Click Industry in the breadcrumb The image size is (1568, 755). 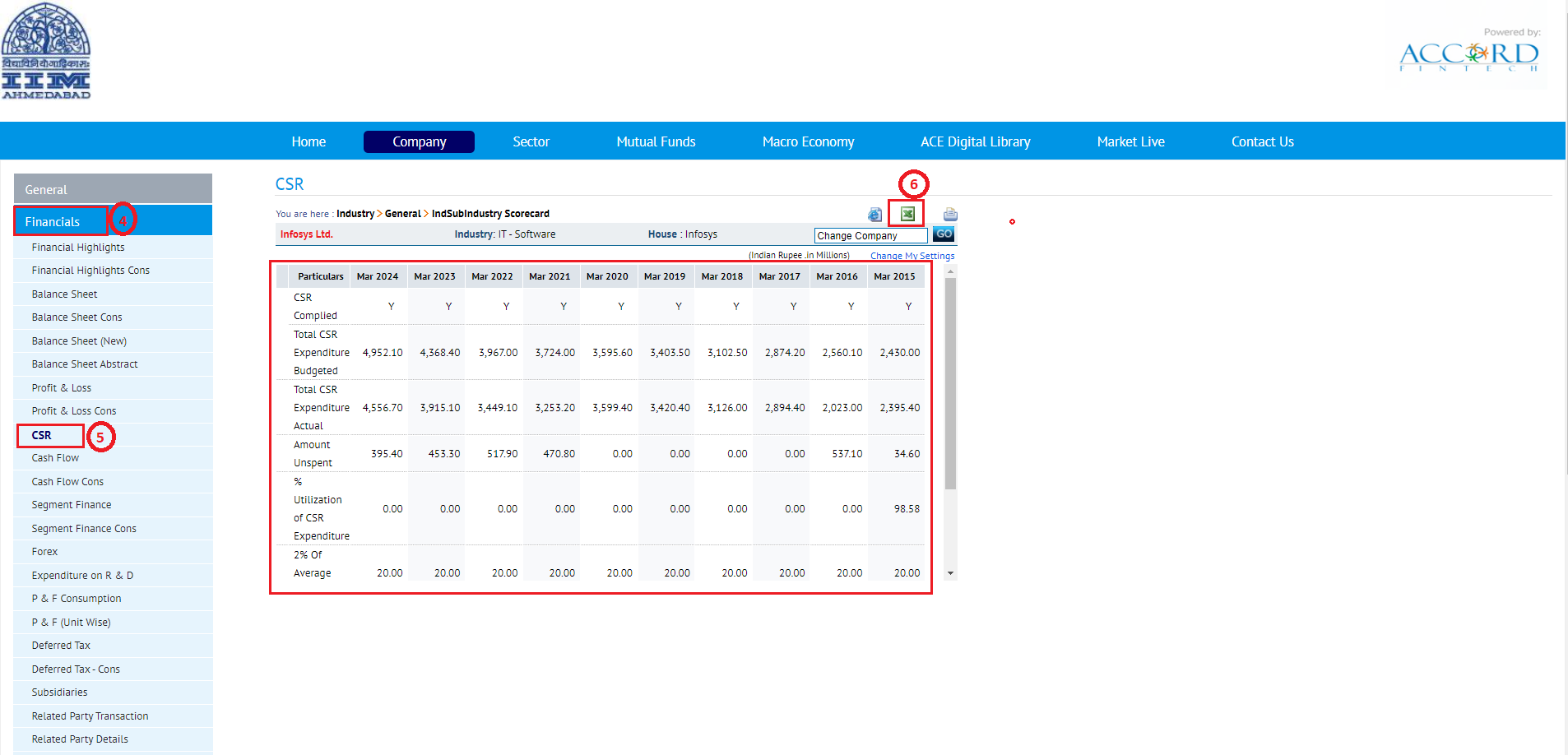(355, 214)
